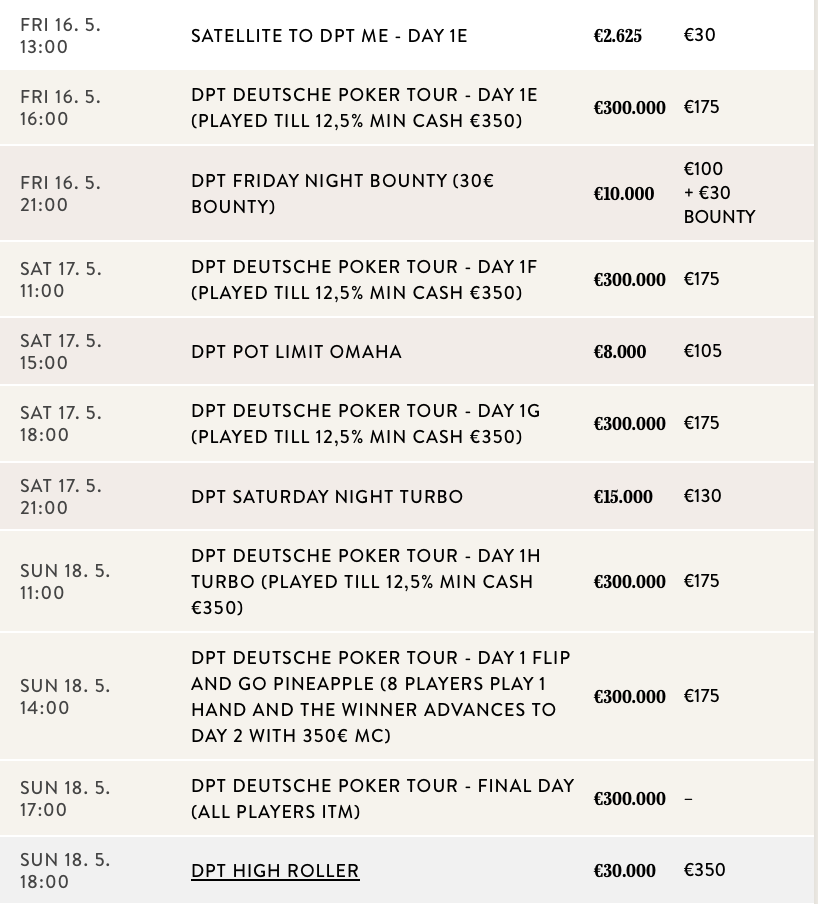Open the DPT High Roller link
This screenshot has height=904, width=818.
[x=275, y=871]
